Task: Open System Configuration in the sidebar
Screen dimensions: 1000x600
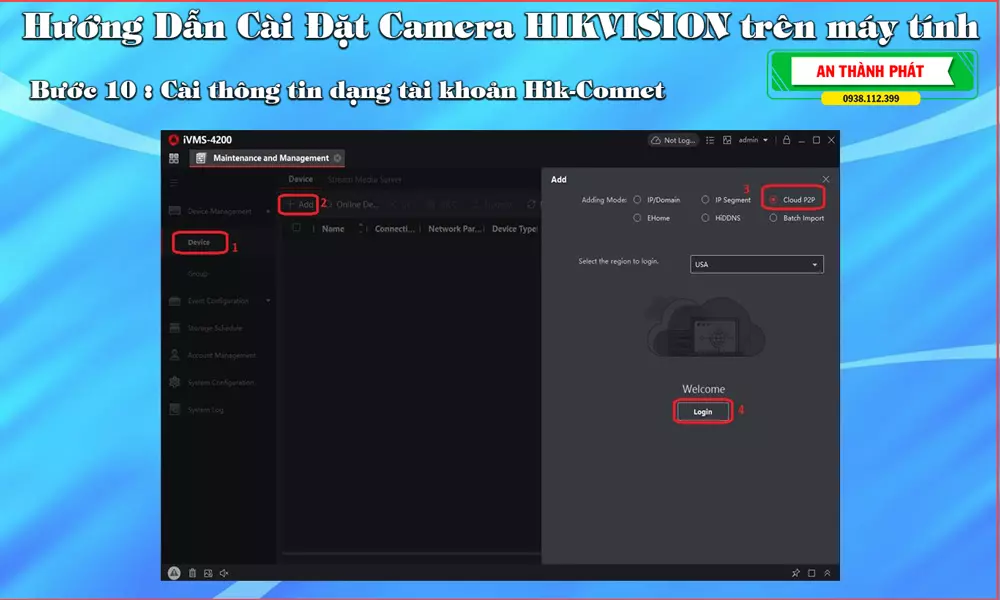Action: 221,383
